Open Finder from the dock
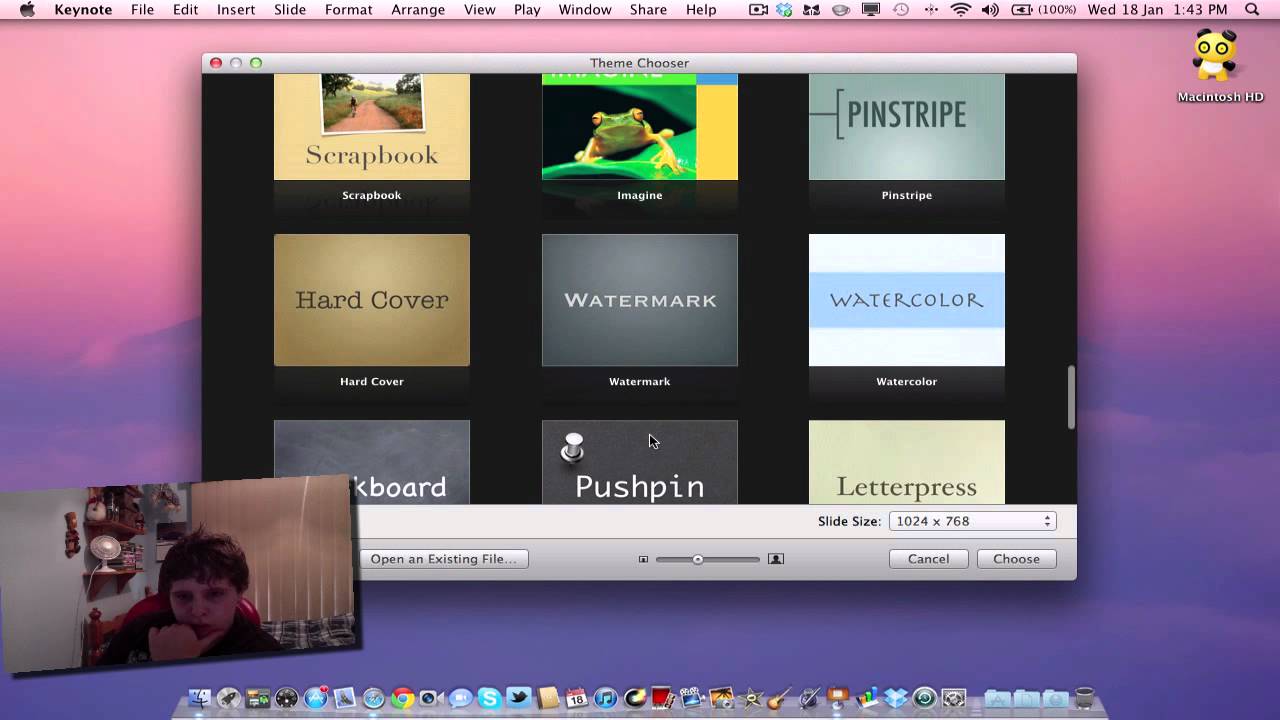The width and height of the screenshot is (1280, 720). click(x=199, y=698)
